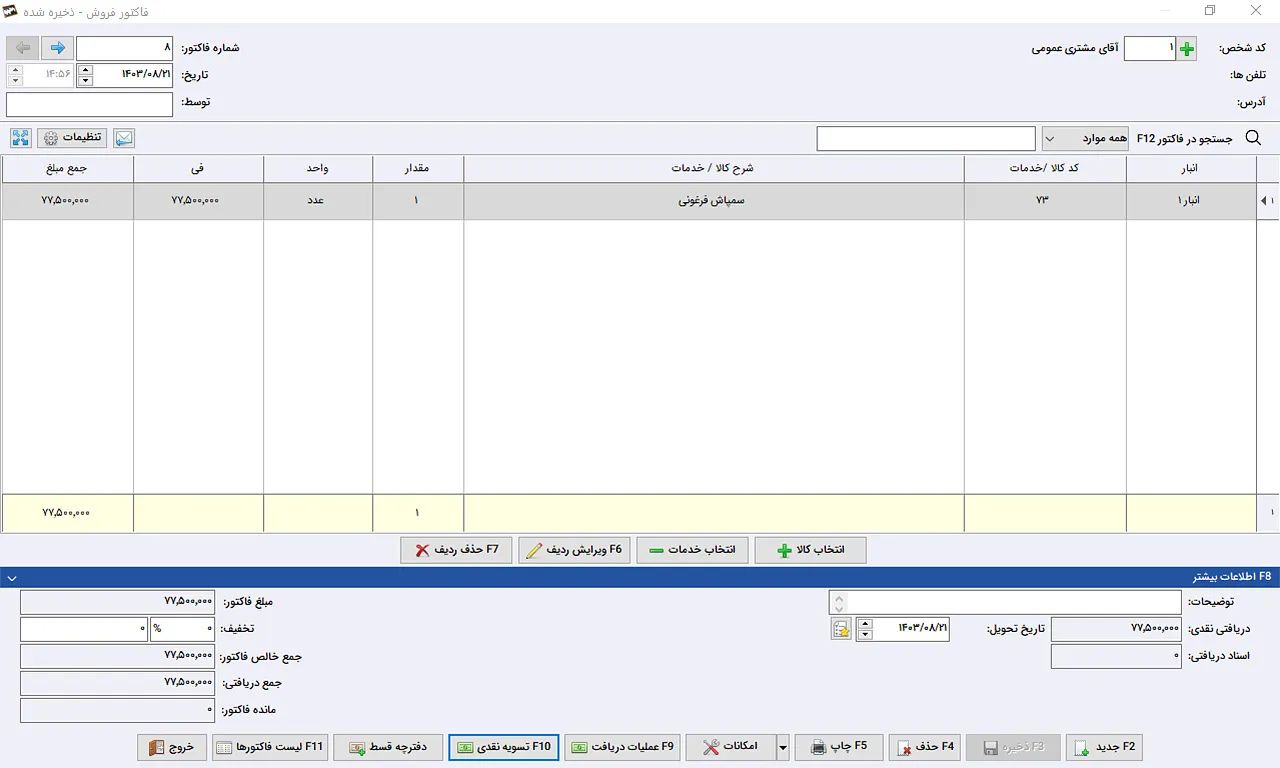Select the انبار ۱ warehouse cell
The width and height of the screenshot is (1280, 768).
coord(1191,201)
